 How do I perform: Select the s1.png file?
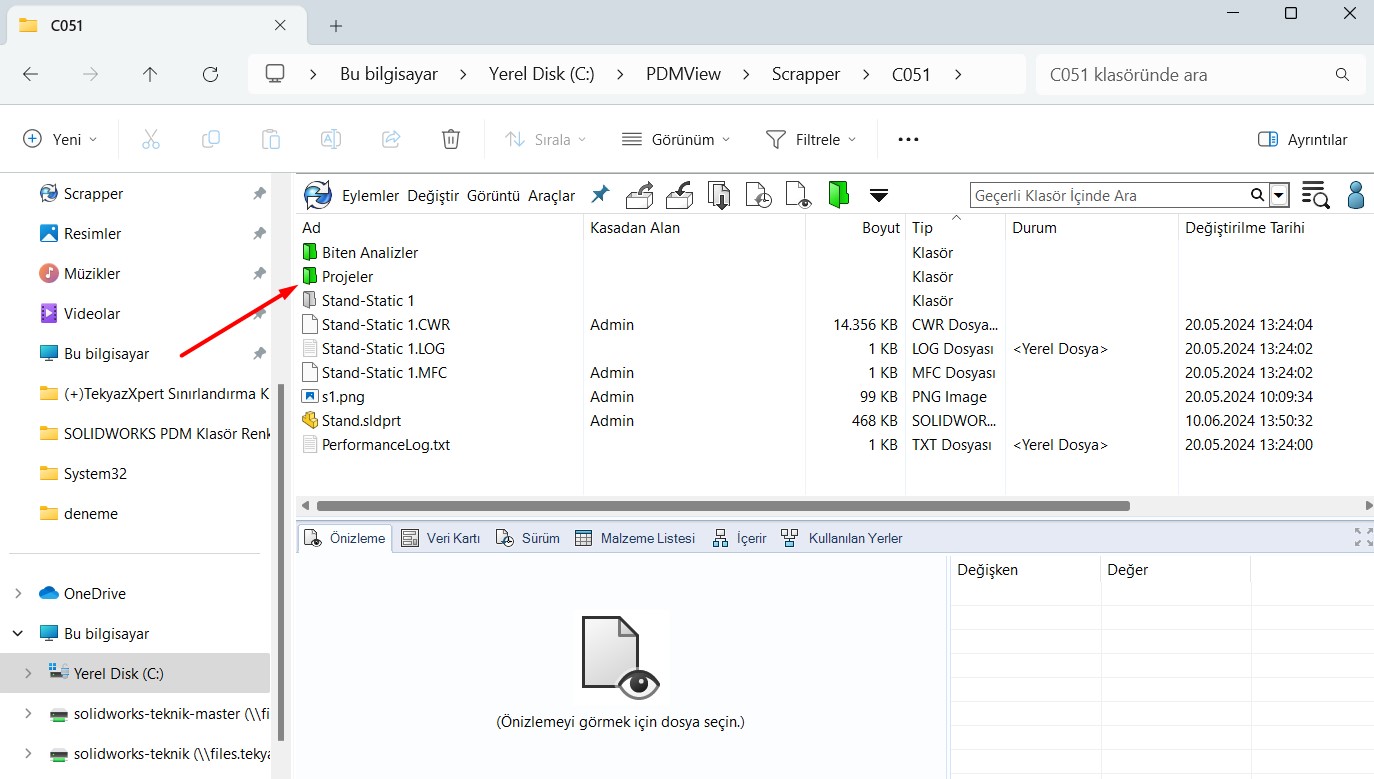pyautogui.click(x=343, y=396)
